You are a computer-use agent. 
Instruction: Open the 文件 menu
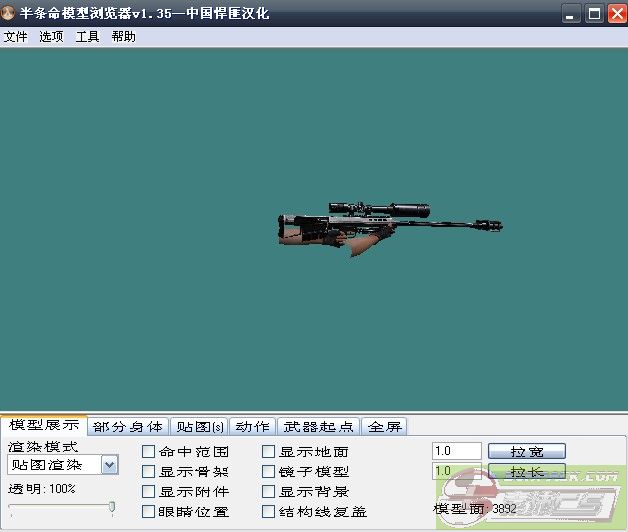click(15, 36)
